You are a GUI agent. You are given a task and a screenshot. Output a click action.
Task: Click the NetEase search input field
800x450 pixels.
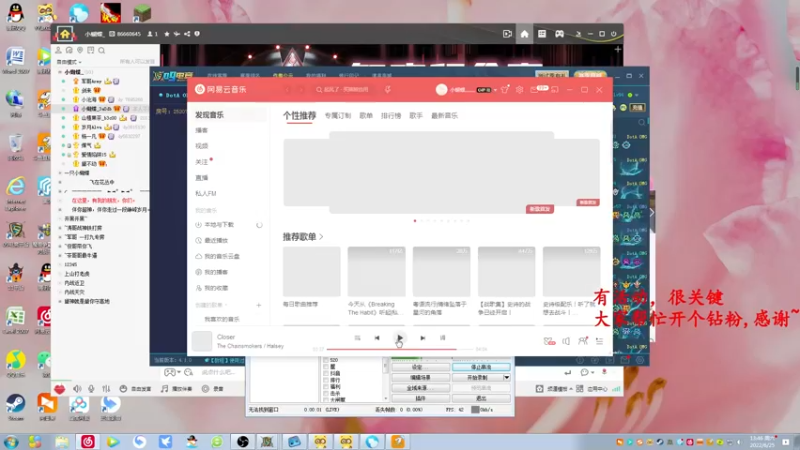tap(346, 89)
